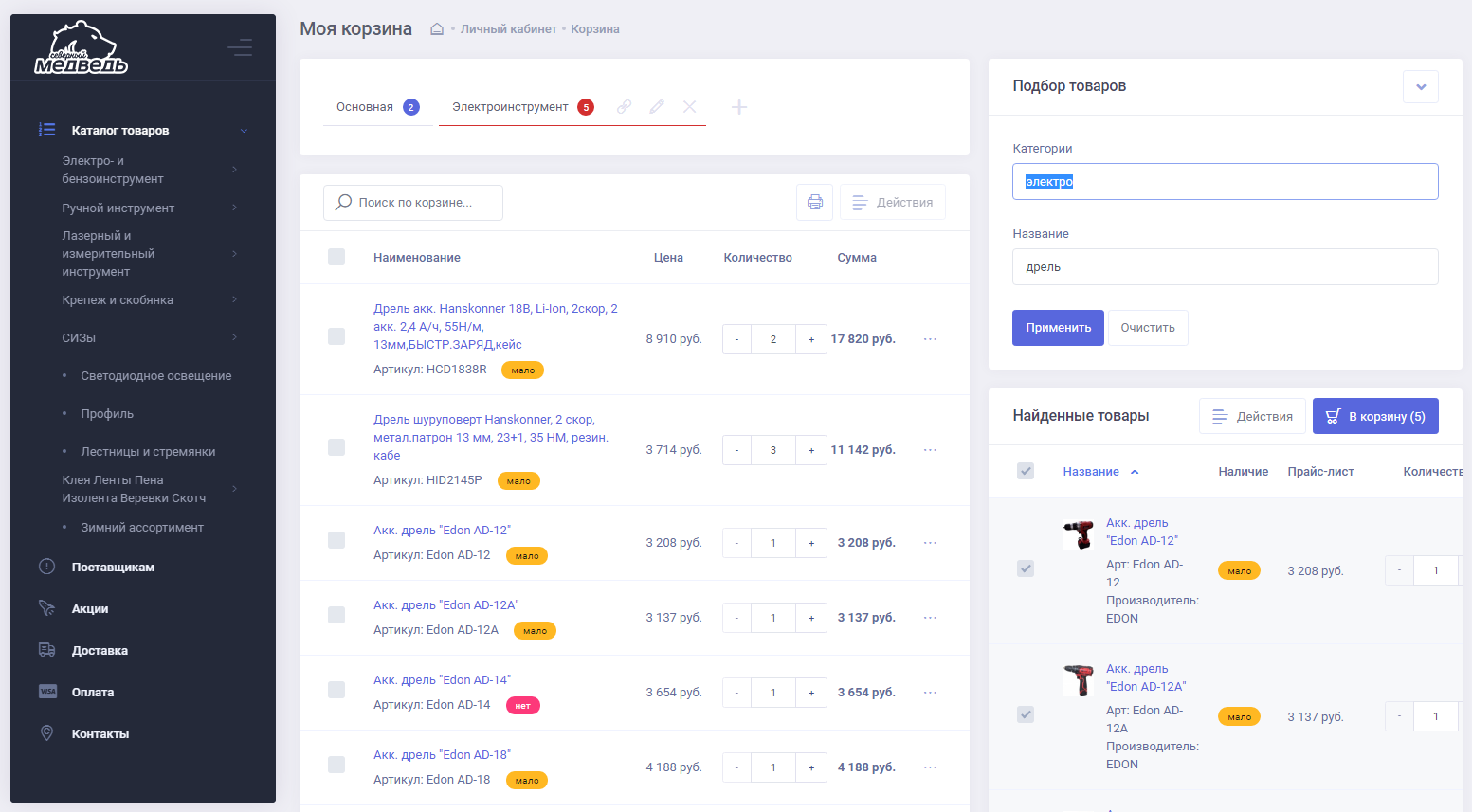The width and height of the screenshot is (1472, 812).
Task: Click the Контакты location pin icon
Action: (46, 733)
